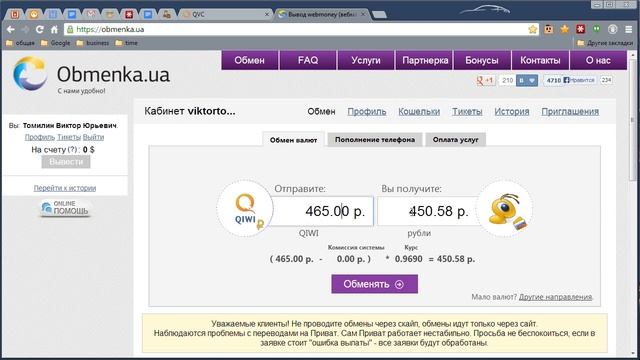Close the QVC tab
The width and height of the screenshot is (640, 360).
[x=267, y=14]
